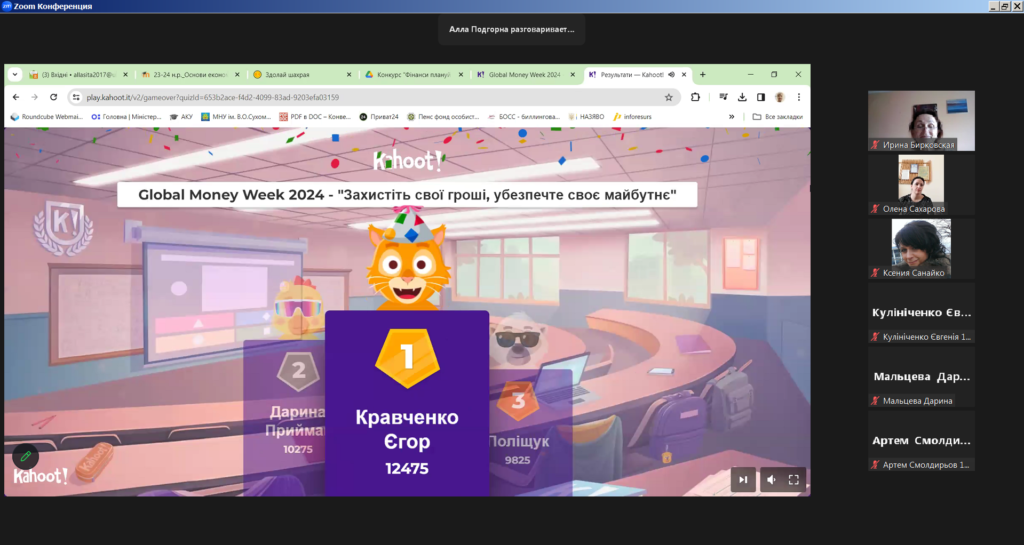Screen dimensions: 1024x545
Task: Select the Артем Смолдирьов participant tile
Action: click(921, 441)
